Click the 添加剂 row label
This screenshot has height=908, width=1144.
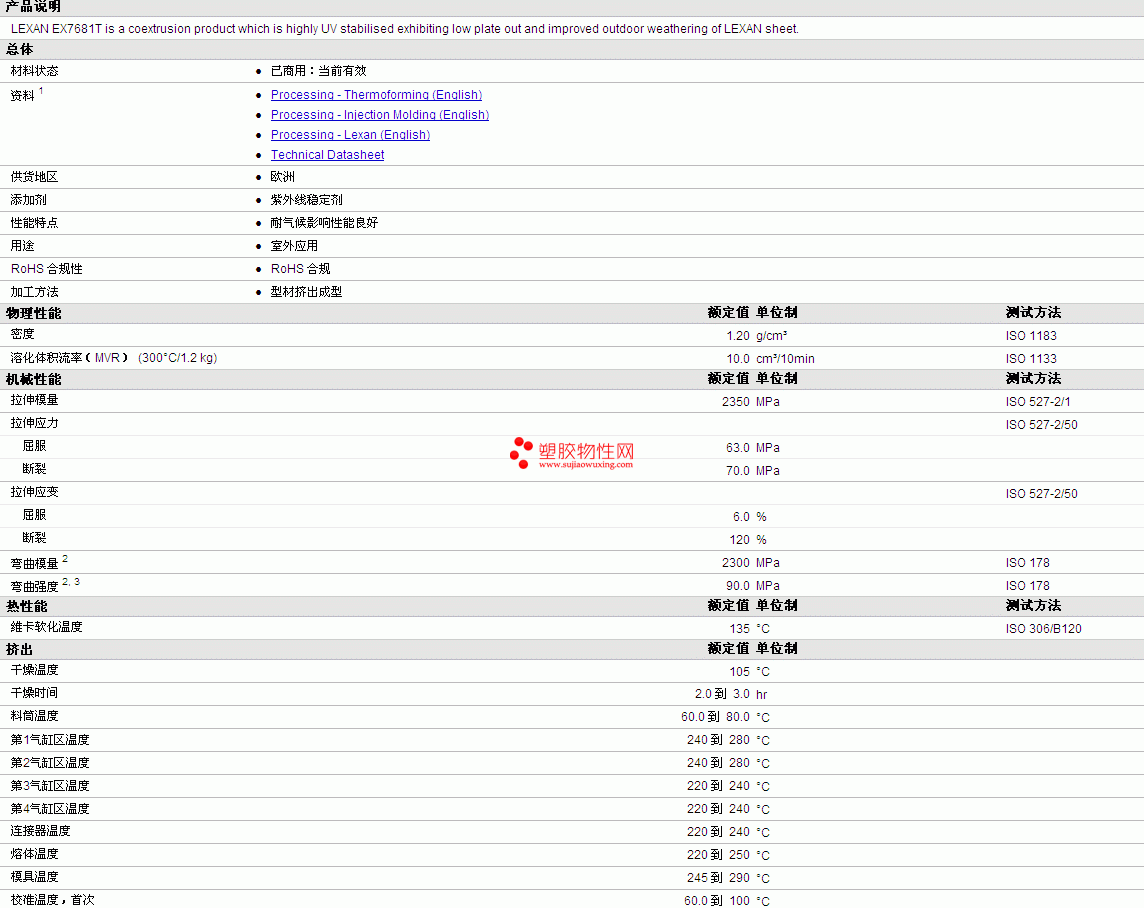point(28,200)
